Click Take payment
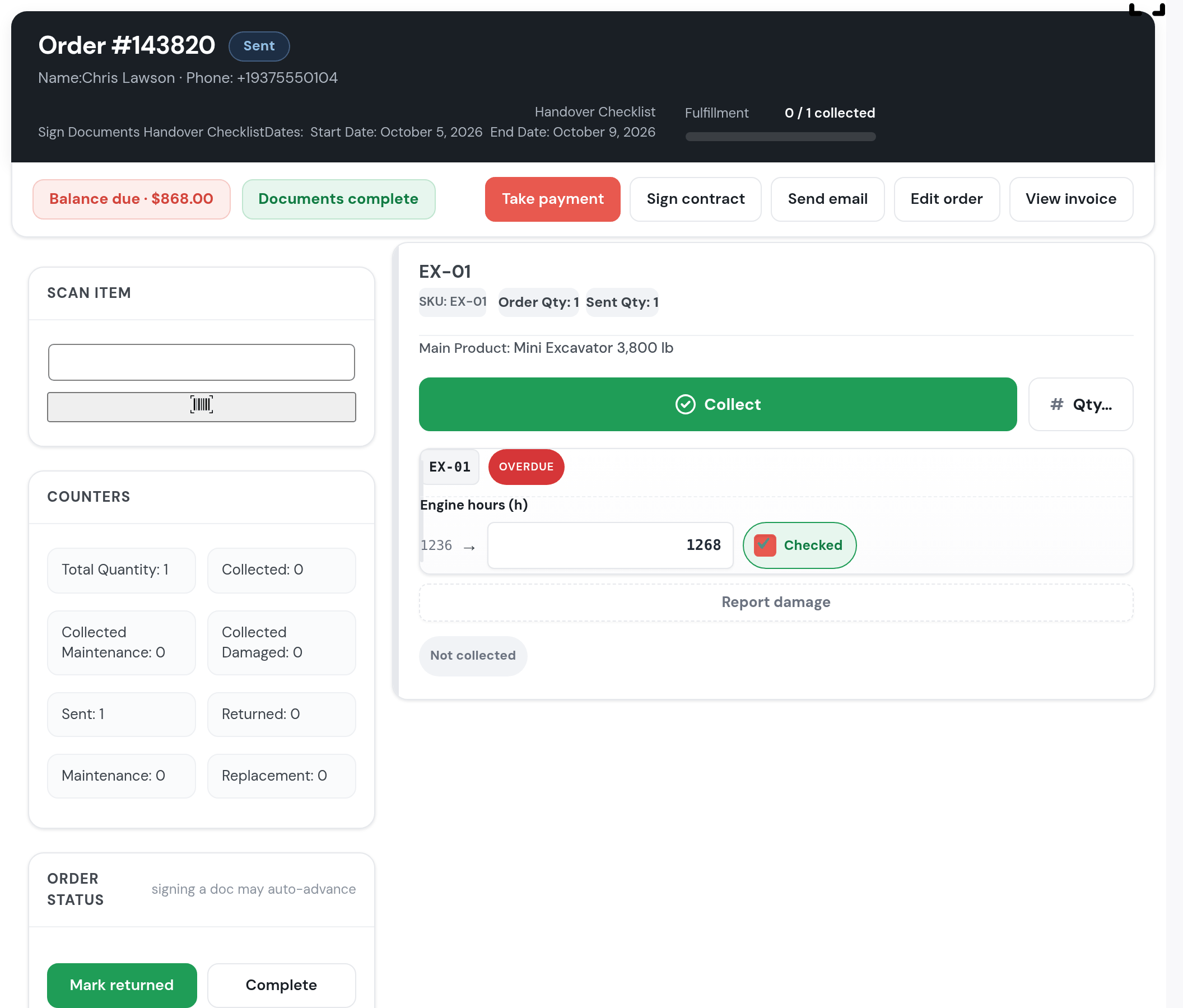1183x1008 pixels. click(x=552, y=199)
